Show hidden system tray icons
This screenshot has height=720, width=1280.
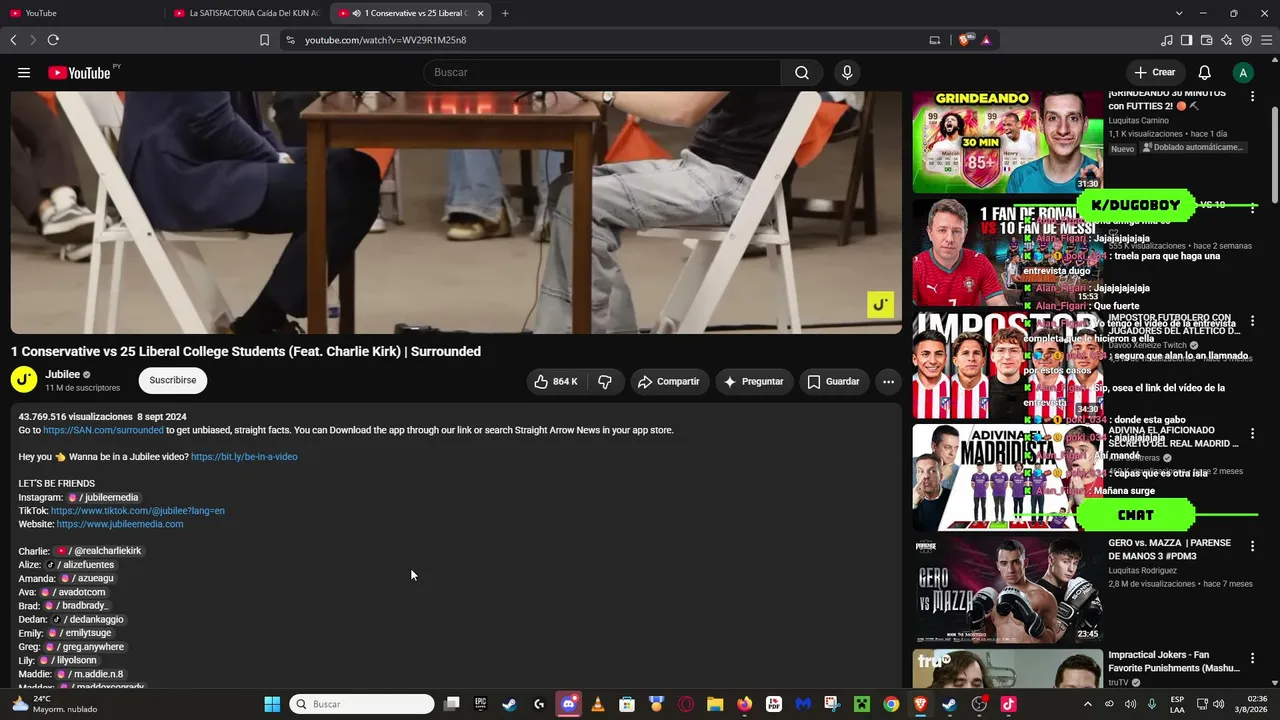(1088, 704)
